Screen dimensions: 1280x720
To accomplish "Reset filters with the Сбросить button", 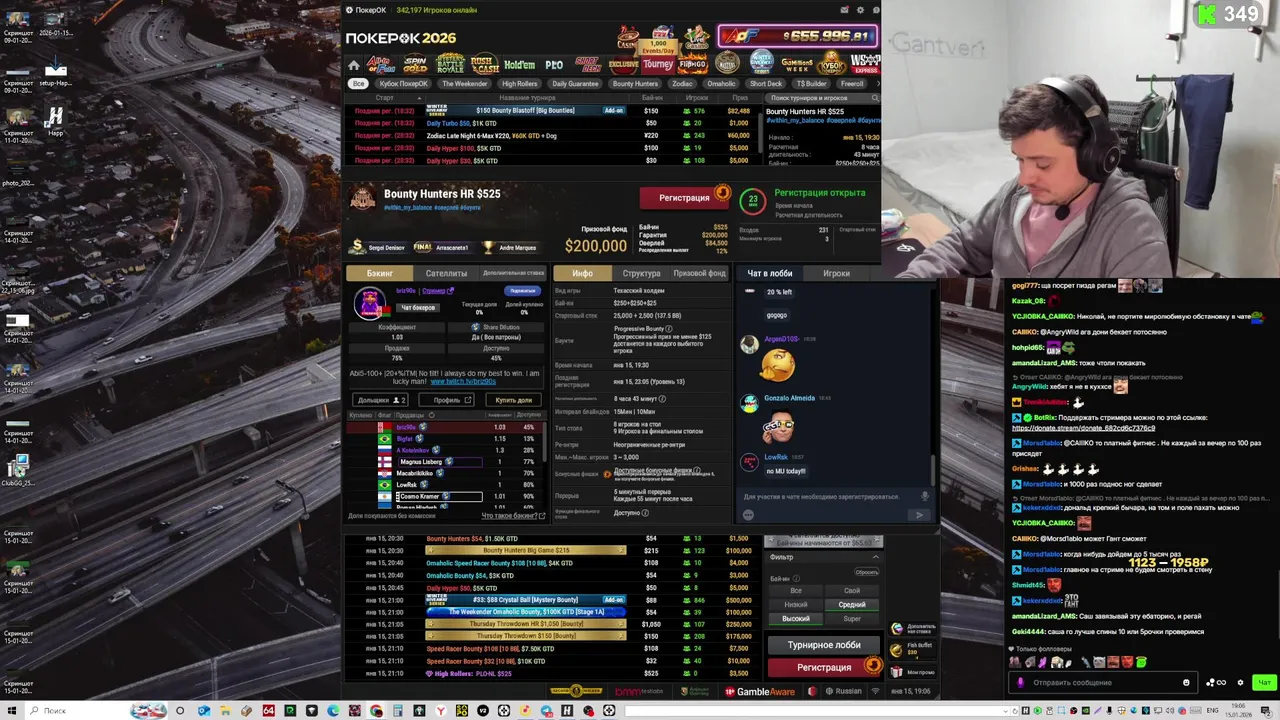I will [866, 572].
